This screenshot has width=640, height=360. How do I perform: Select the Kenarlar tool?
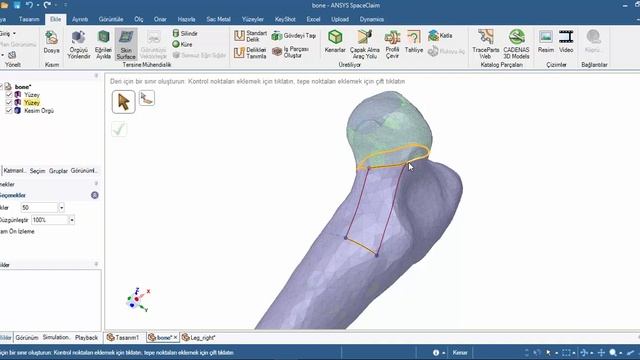pos(335,42)
